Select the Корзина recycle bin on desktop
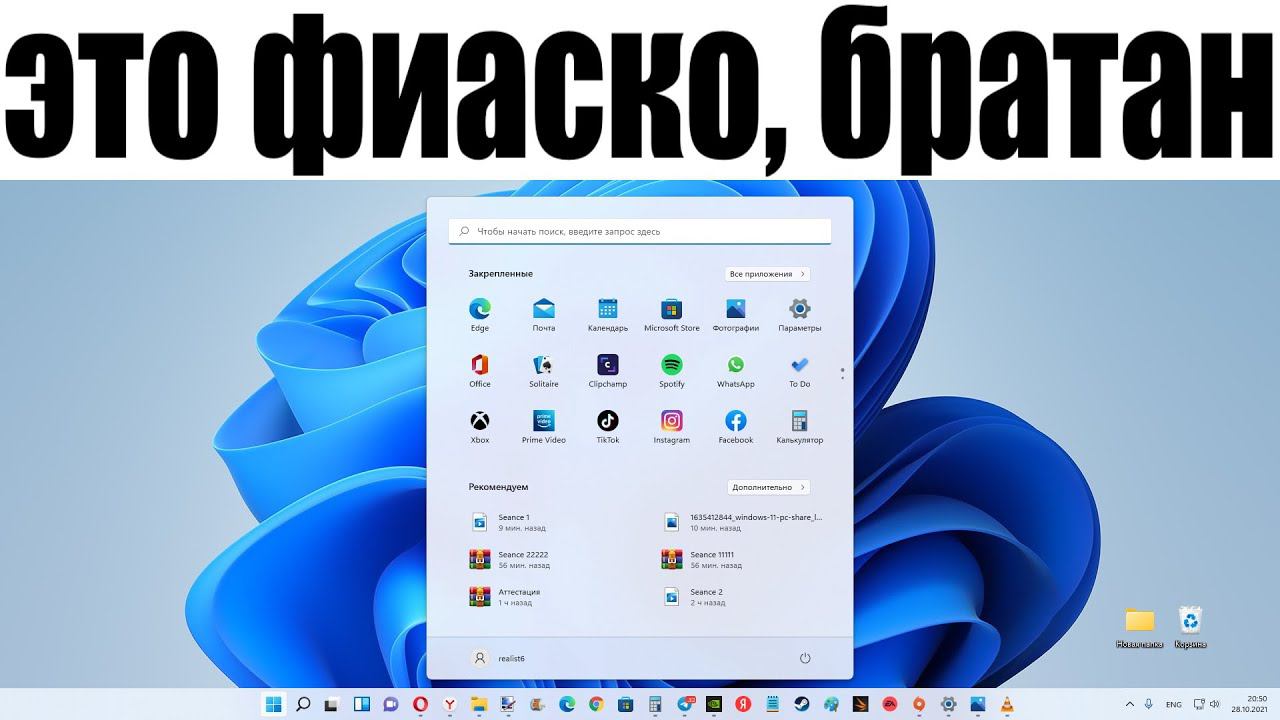 pyautogui.click(x=1191, y=628)
